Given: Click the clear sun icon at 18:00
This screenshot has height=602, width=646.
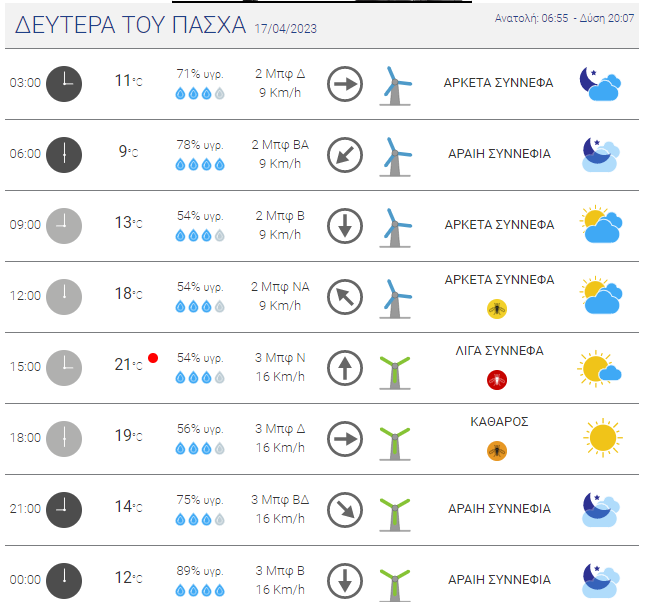Looking at the screenshot, I should coord(603,438).
